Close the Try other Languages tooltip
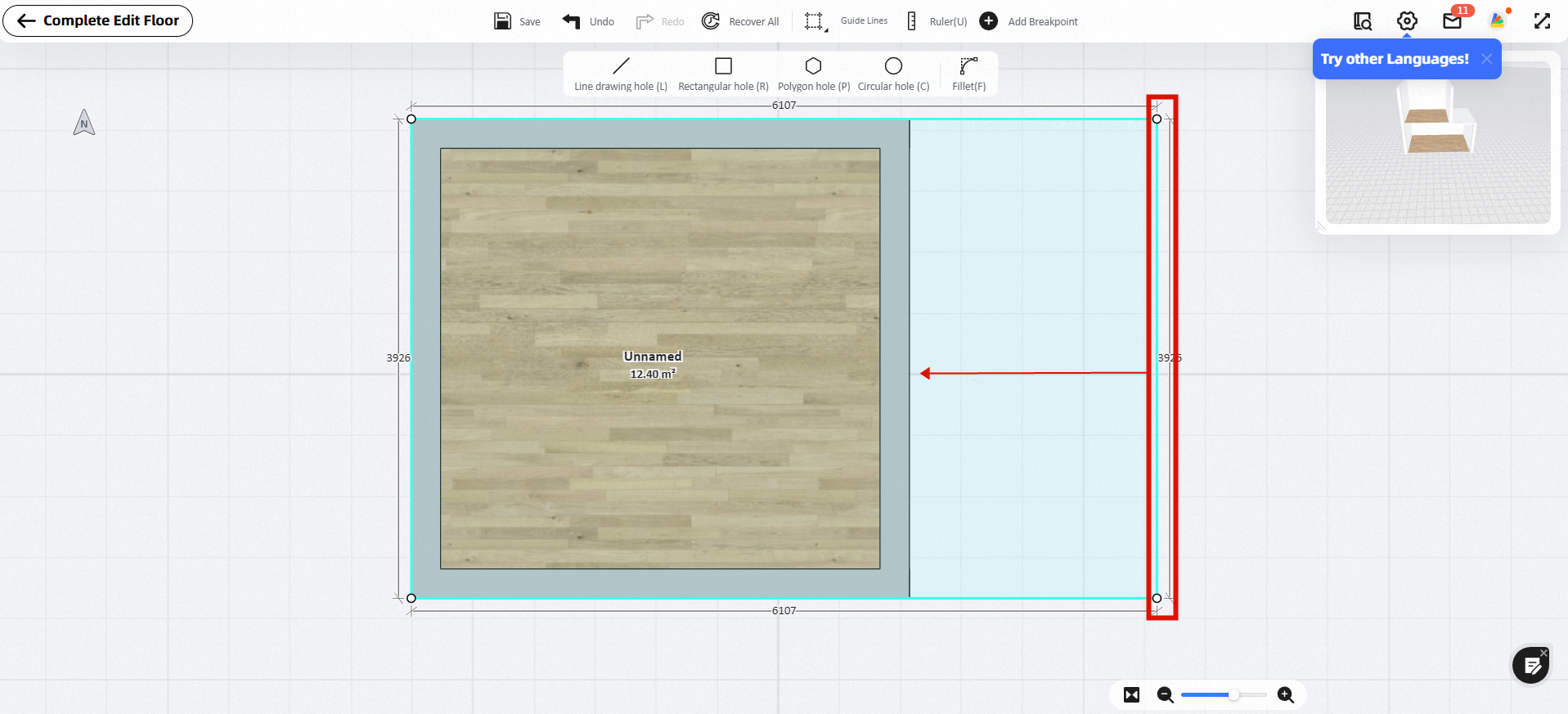This screenshot has height=714, width=1568. [1486, 59]
